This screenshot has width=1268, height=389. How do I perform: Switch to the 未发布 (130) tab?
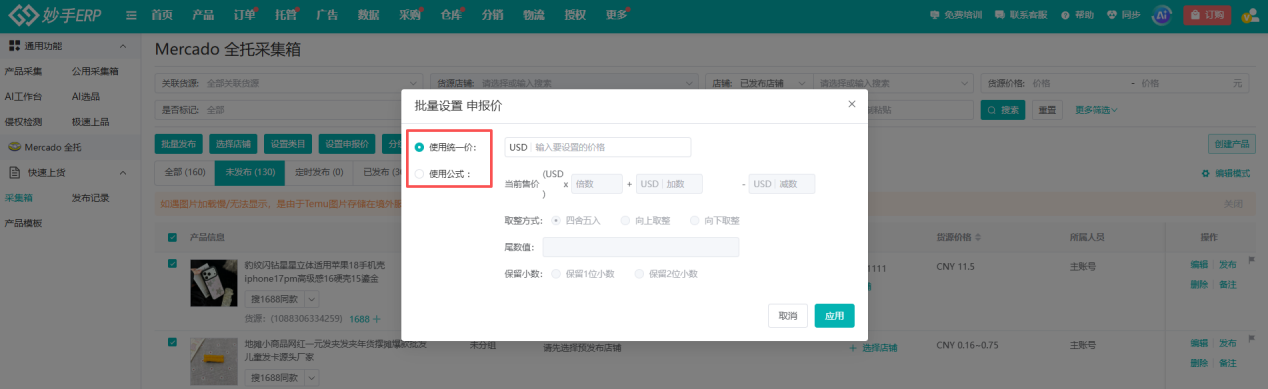pyautogui.click(x=250, y=172)
